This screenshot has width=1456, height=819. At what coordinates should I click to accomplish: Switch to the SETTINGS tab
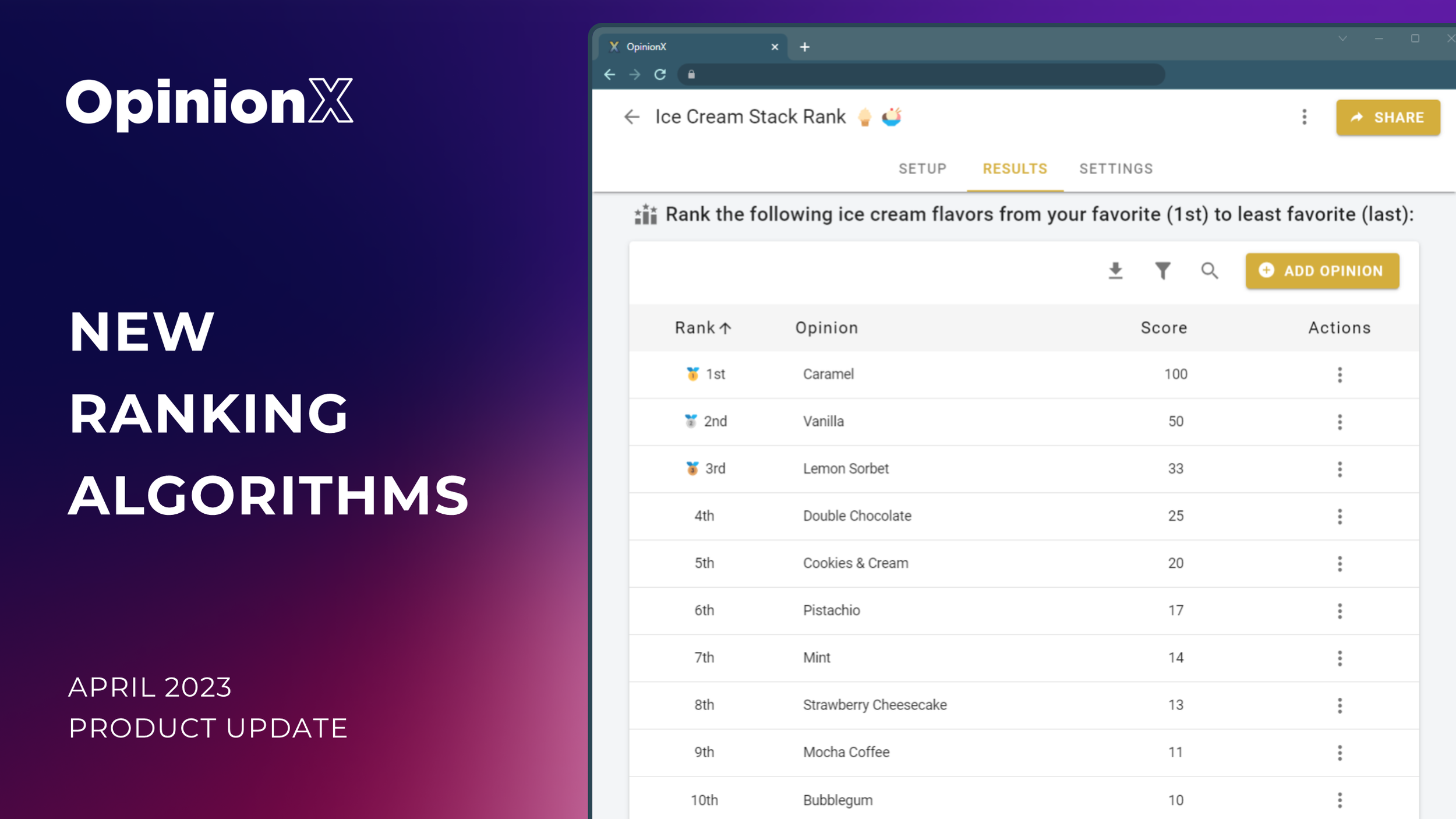[x=1115, y=169]
